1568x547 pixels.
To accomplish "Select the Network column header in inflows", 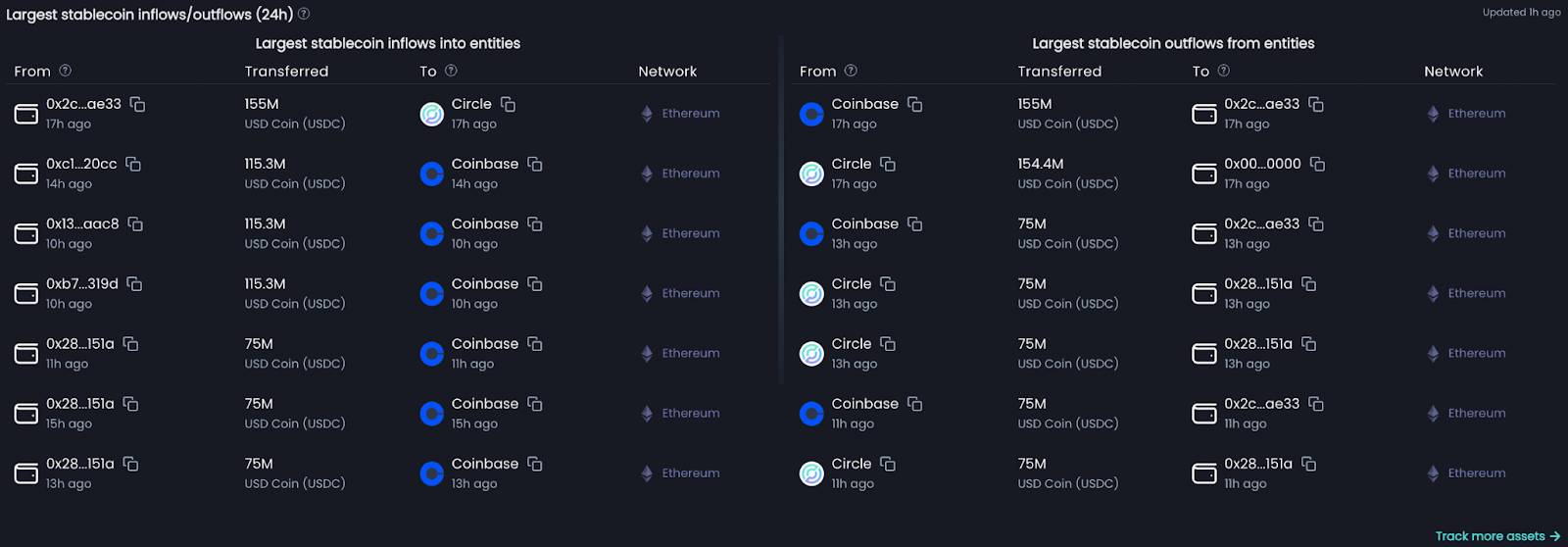I will pos(667,71).
